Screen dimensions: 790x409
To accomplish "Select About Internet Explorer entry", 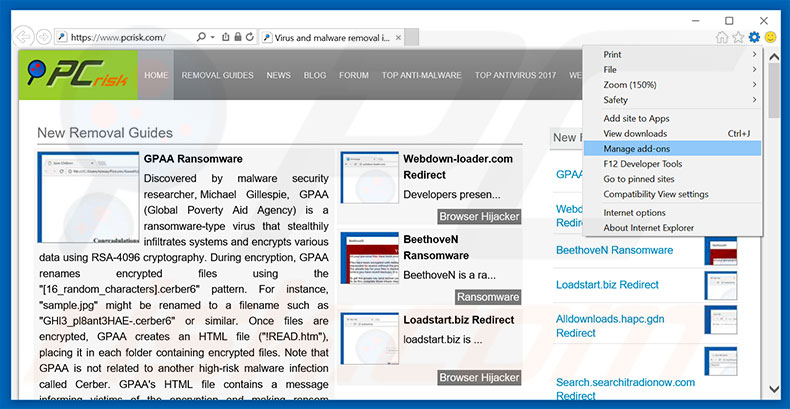I will [672, 228].
